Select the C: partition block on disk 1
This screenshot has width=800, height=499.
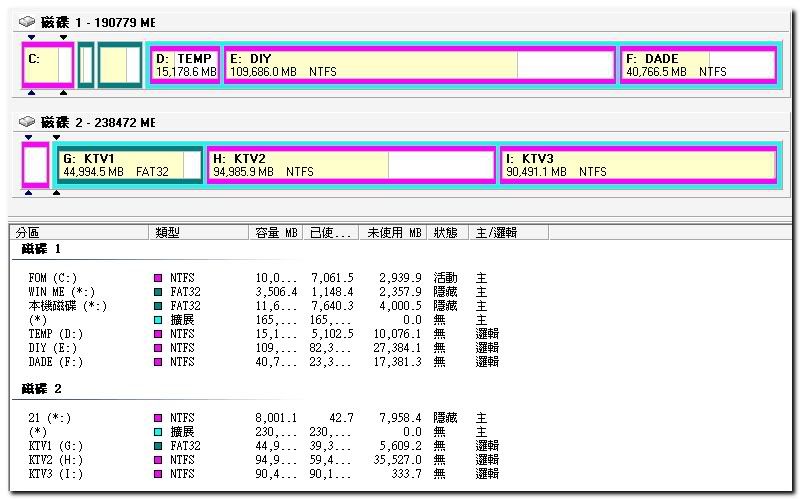[48, 65]
